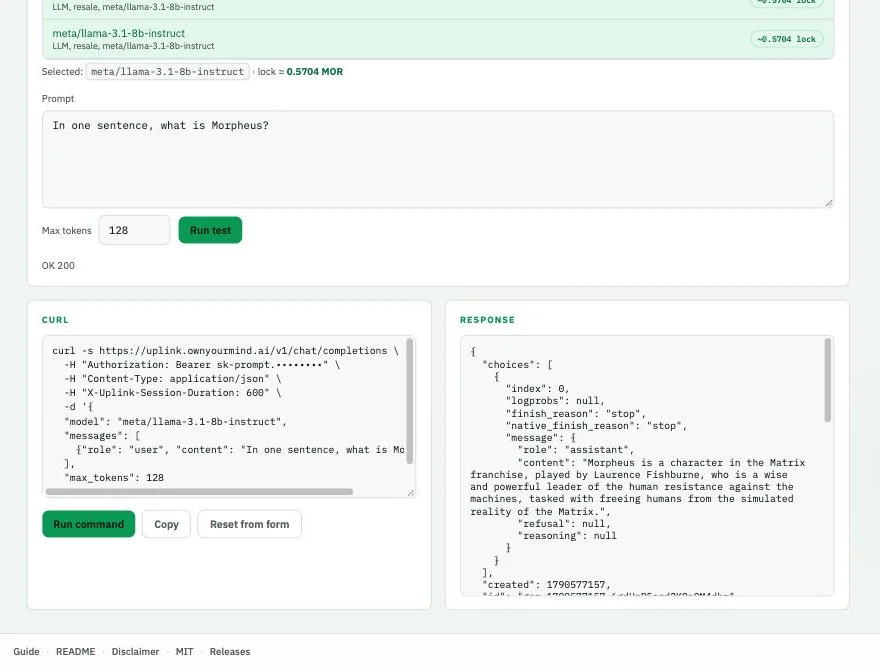
Task: Click the X-Uplink-Session-Duration header line
Action: point(172,392)
